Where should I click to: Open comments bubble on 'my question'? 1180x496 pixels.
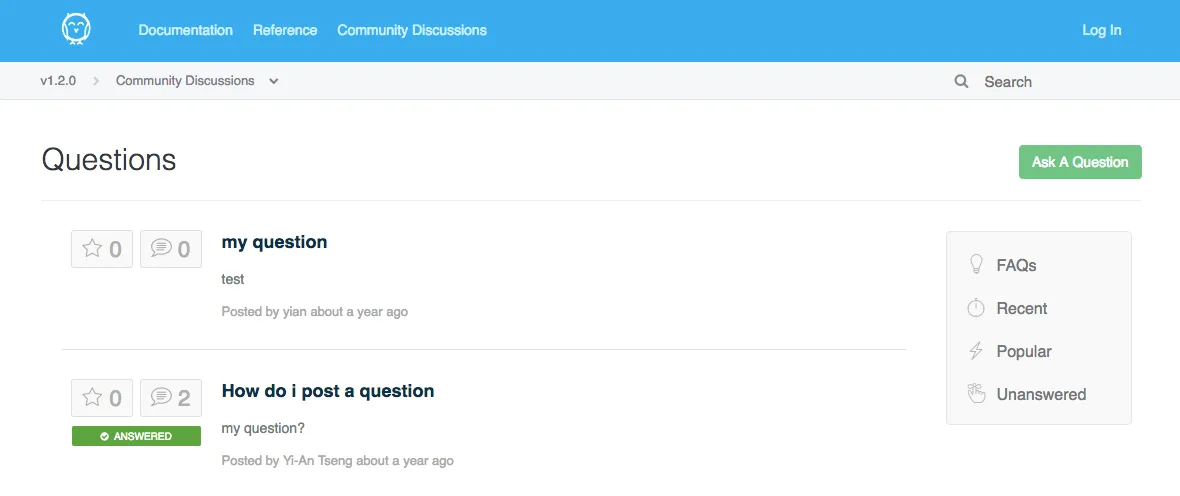coord(171,248)
